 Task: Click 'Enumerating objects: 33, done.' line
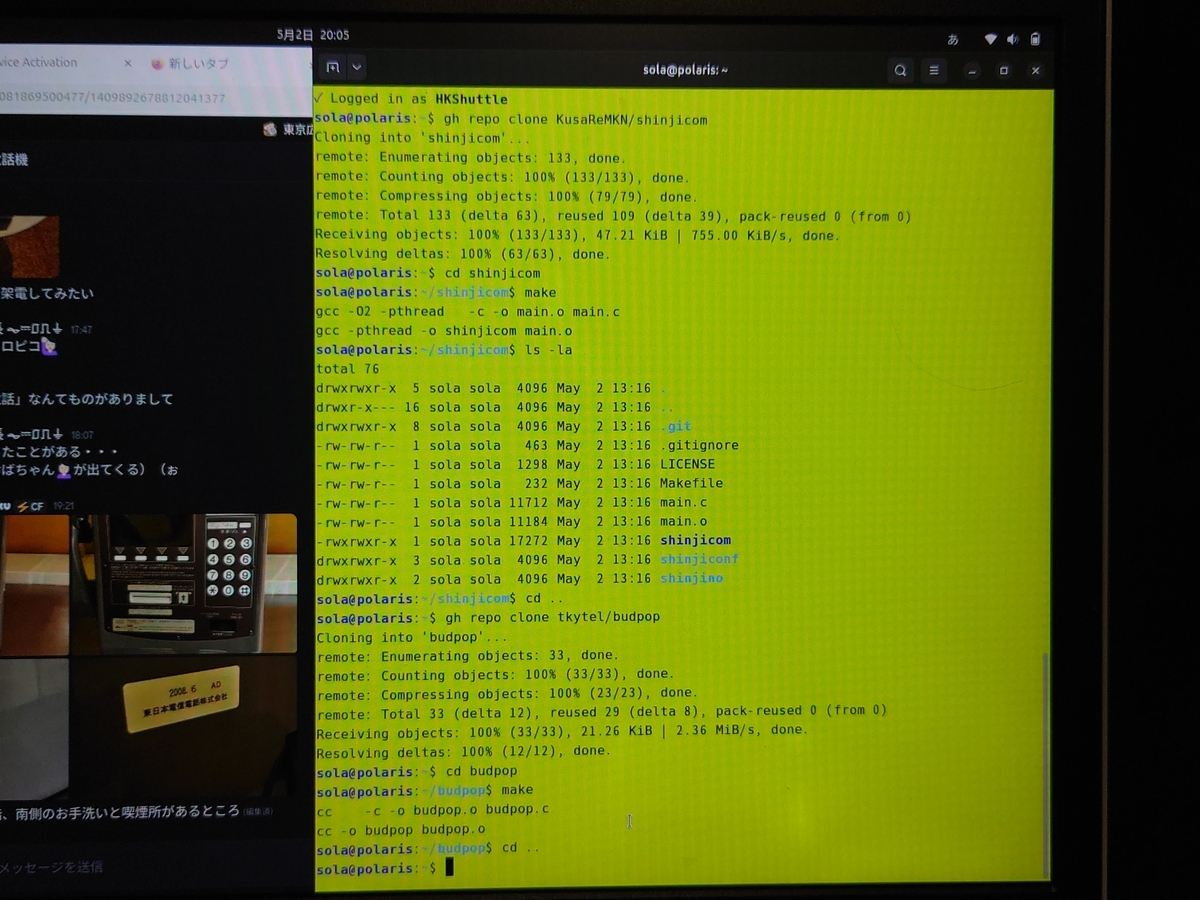click(x=467, y=656)
